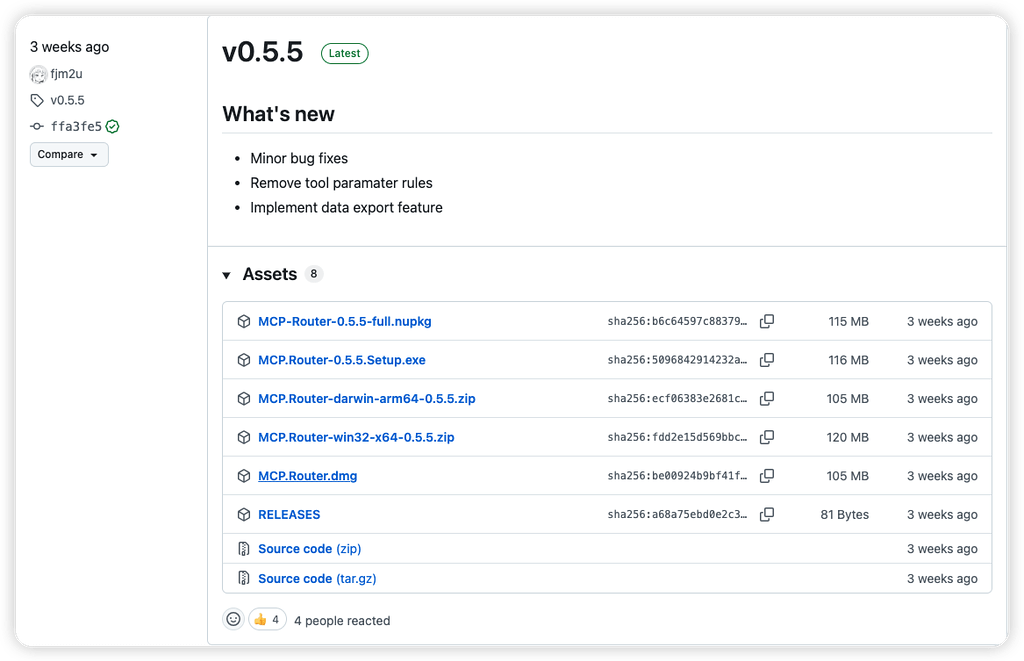1024x661 pixels.
Task: Open fjm2u's avatar image
Action: tap(39, 74)
